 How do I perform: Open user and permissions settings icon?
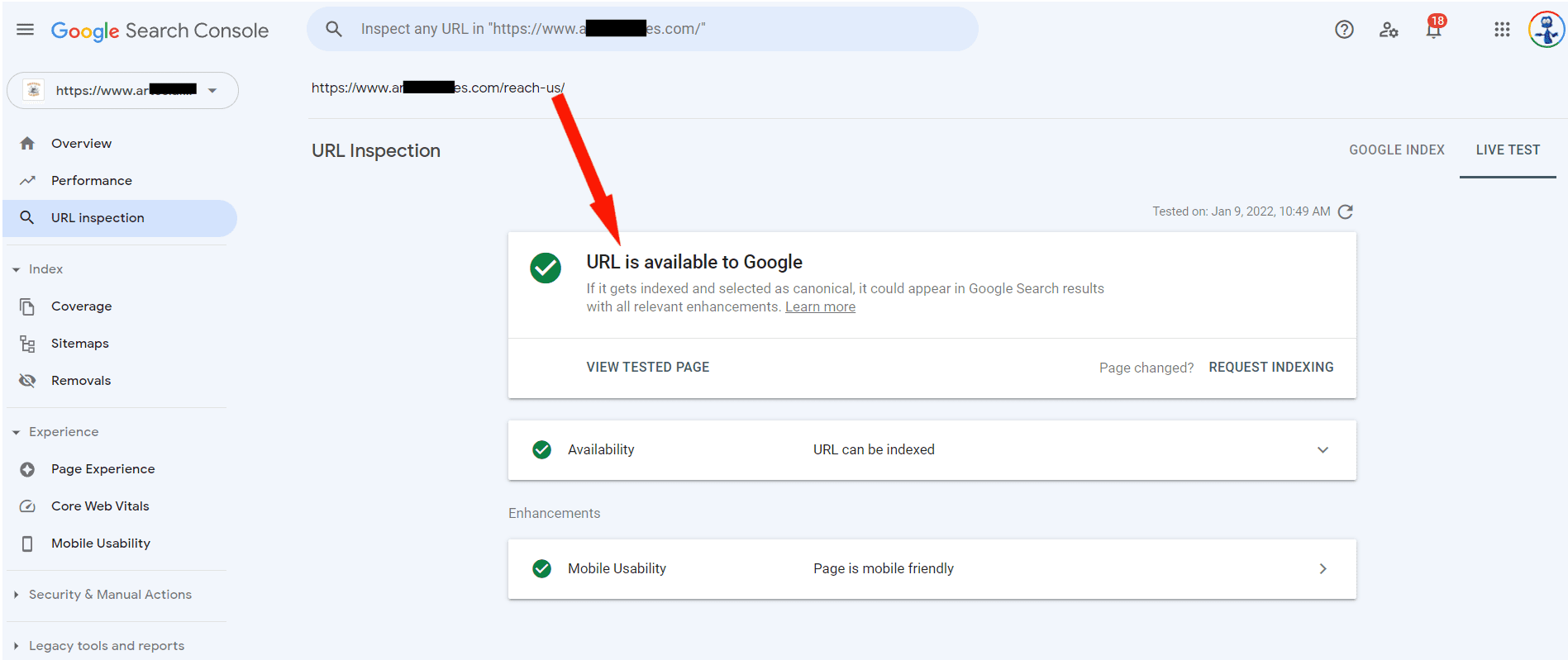[x=1389, y=30]
